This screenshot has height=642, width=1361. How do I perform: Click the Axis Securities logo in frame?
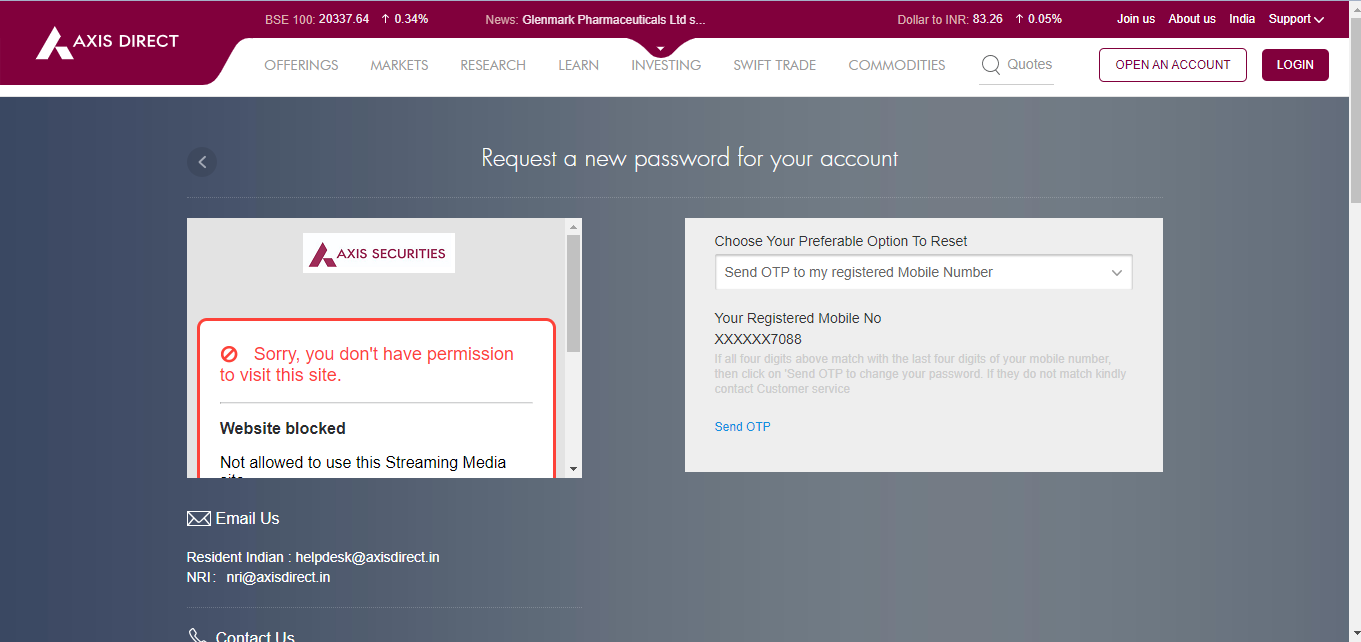point(379,254)
